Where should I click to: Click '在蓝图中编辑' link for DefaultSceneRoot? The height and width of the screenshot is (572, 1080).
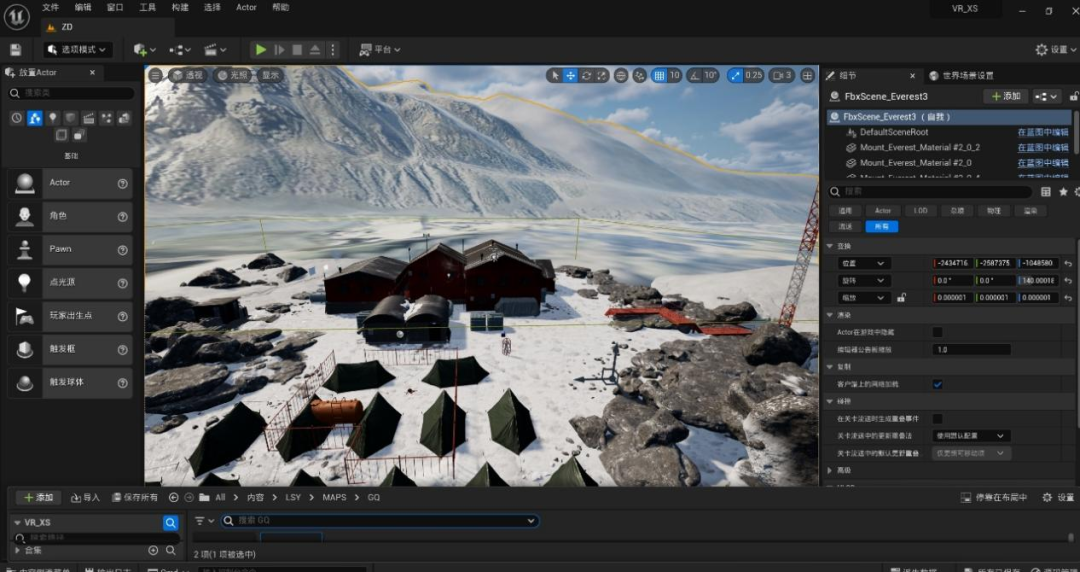point(1042,132)
